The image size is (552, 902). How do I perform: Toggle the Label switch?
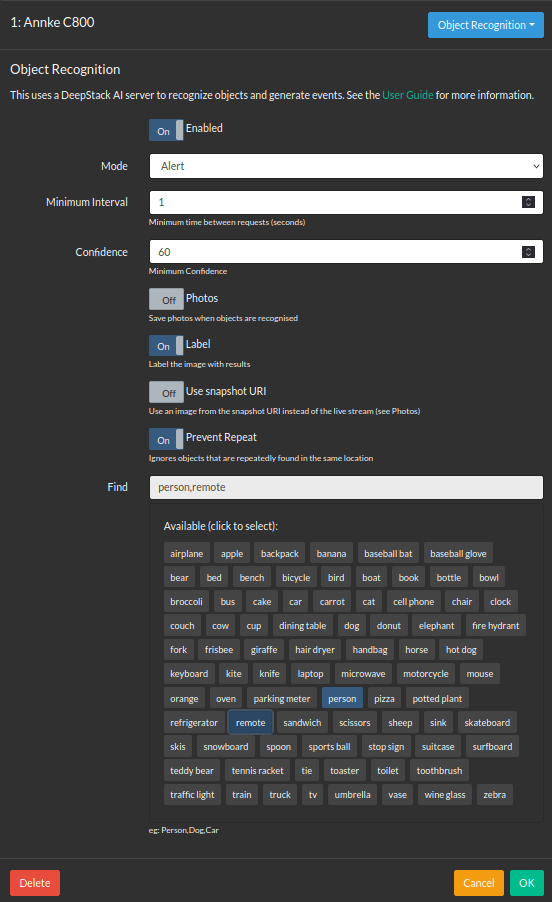166,346
